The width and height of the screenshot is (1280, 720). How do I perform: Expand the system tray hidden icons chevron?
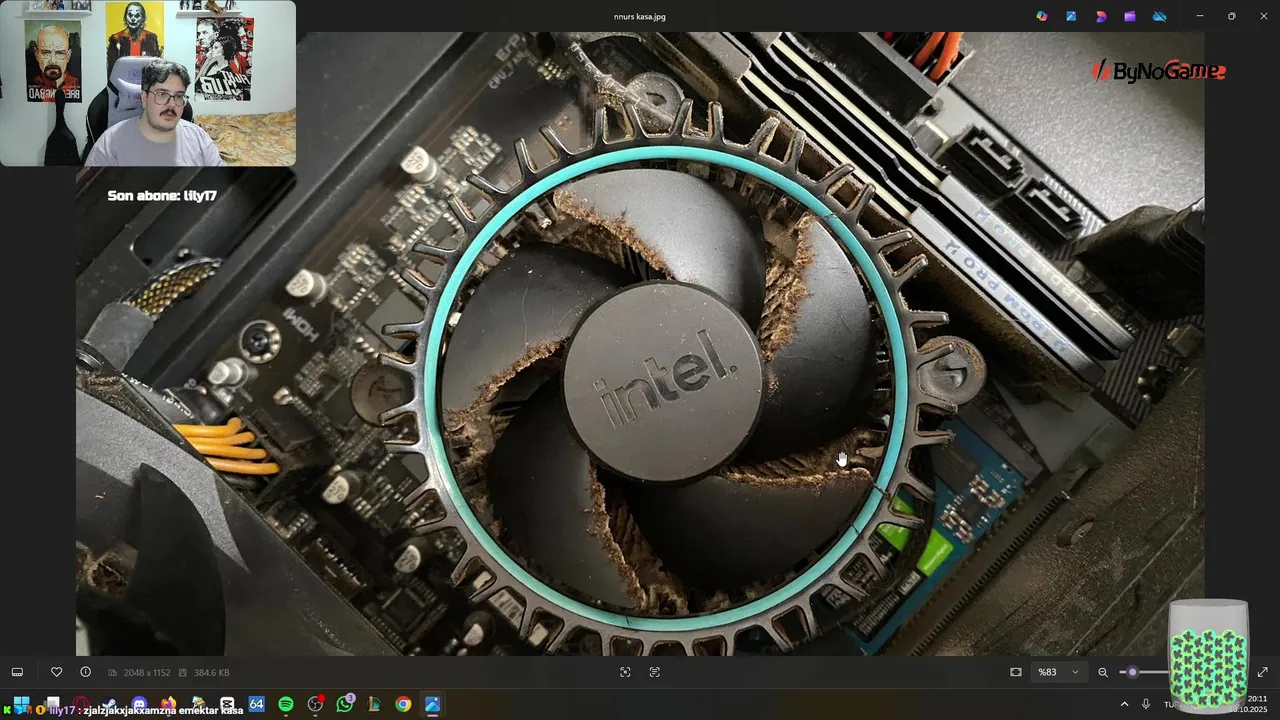point(1124,704)
